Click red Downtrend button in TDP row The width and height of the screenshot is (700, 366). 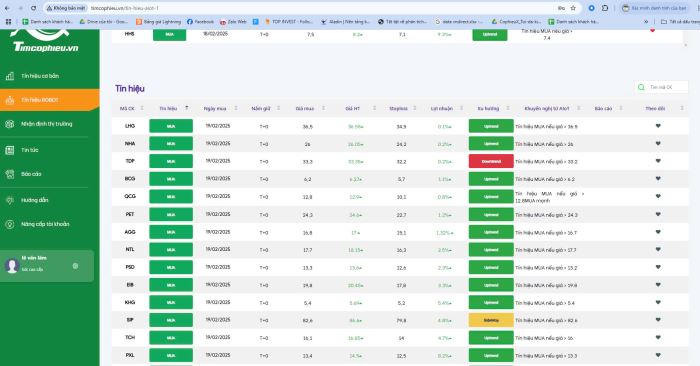(x=491, y=161)
